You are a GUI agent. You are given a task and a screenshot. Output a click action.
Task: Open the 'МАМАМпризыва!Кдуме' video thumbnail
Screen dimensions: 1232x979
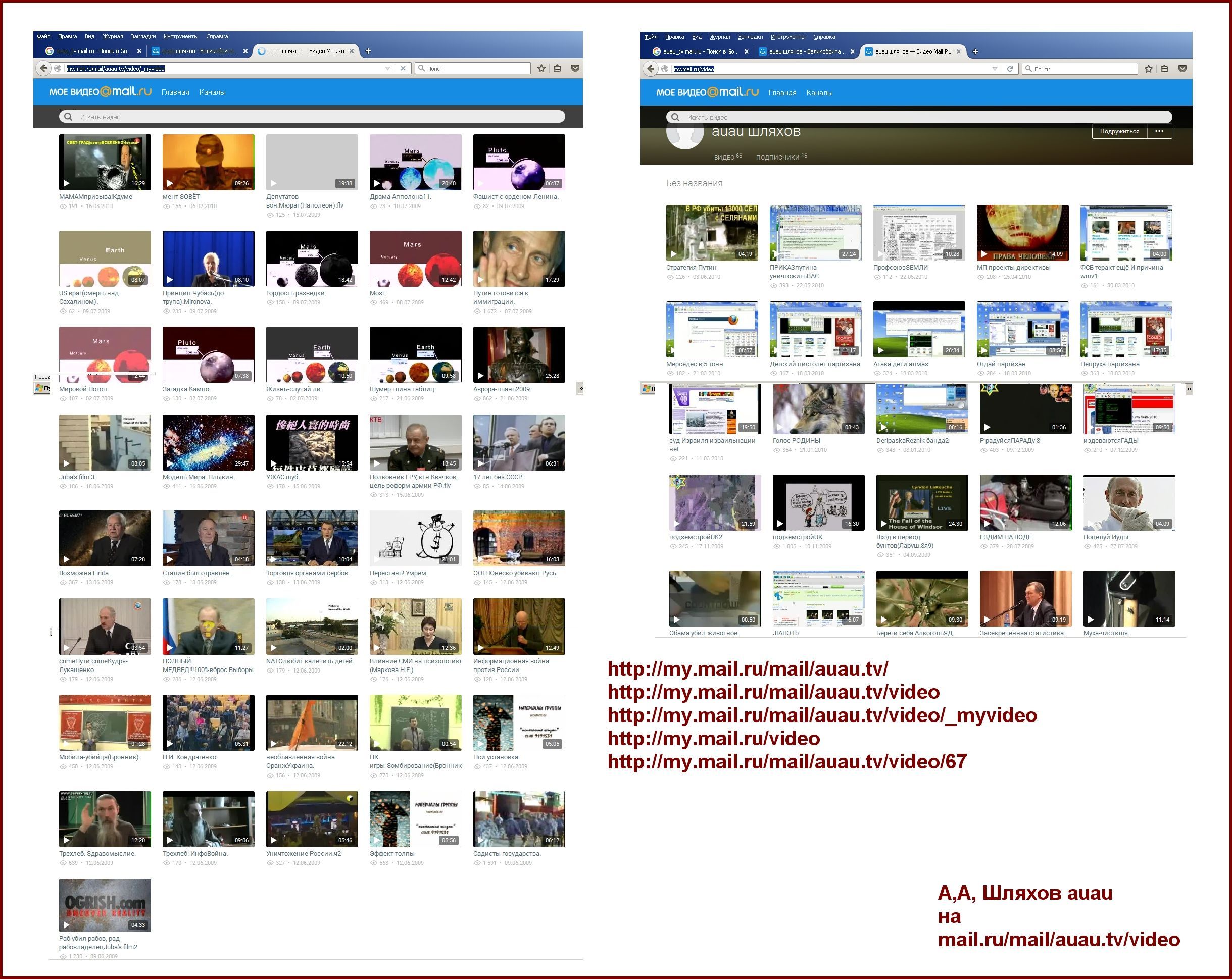105,162
